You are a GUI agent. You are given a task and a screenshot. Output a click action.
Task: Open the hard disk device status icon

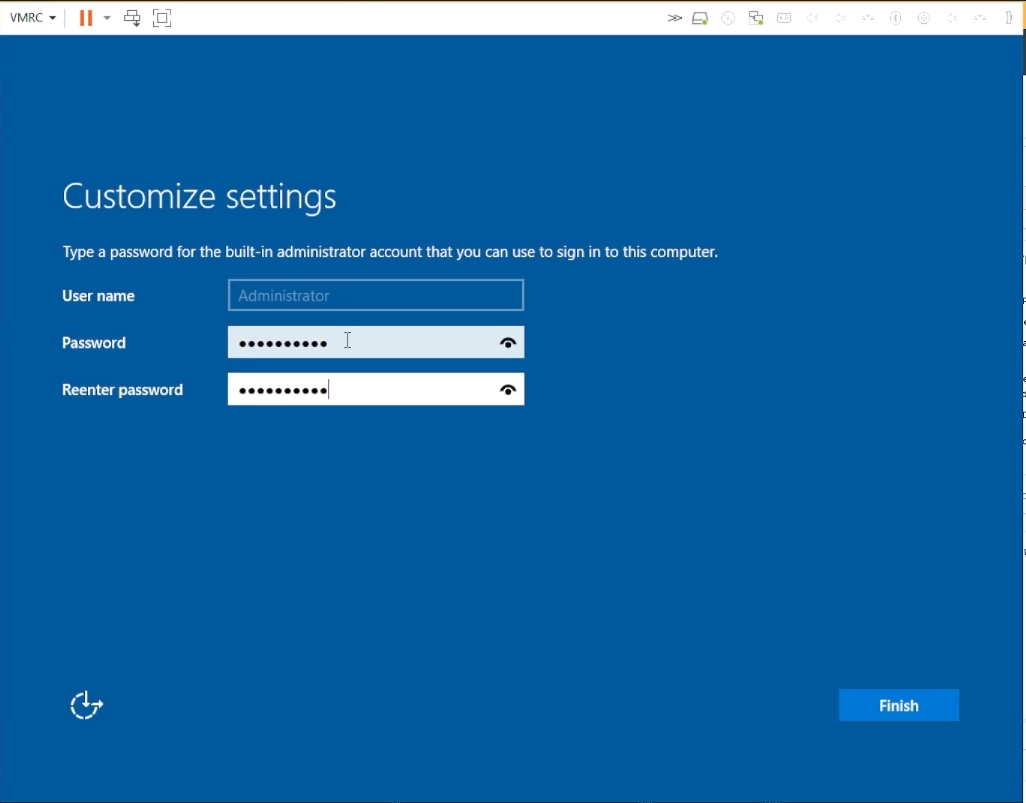click(699, 17)
